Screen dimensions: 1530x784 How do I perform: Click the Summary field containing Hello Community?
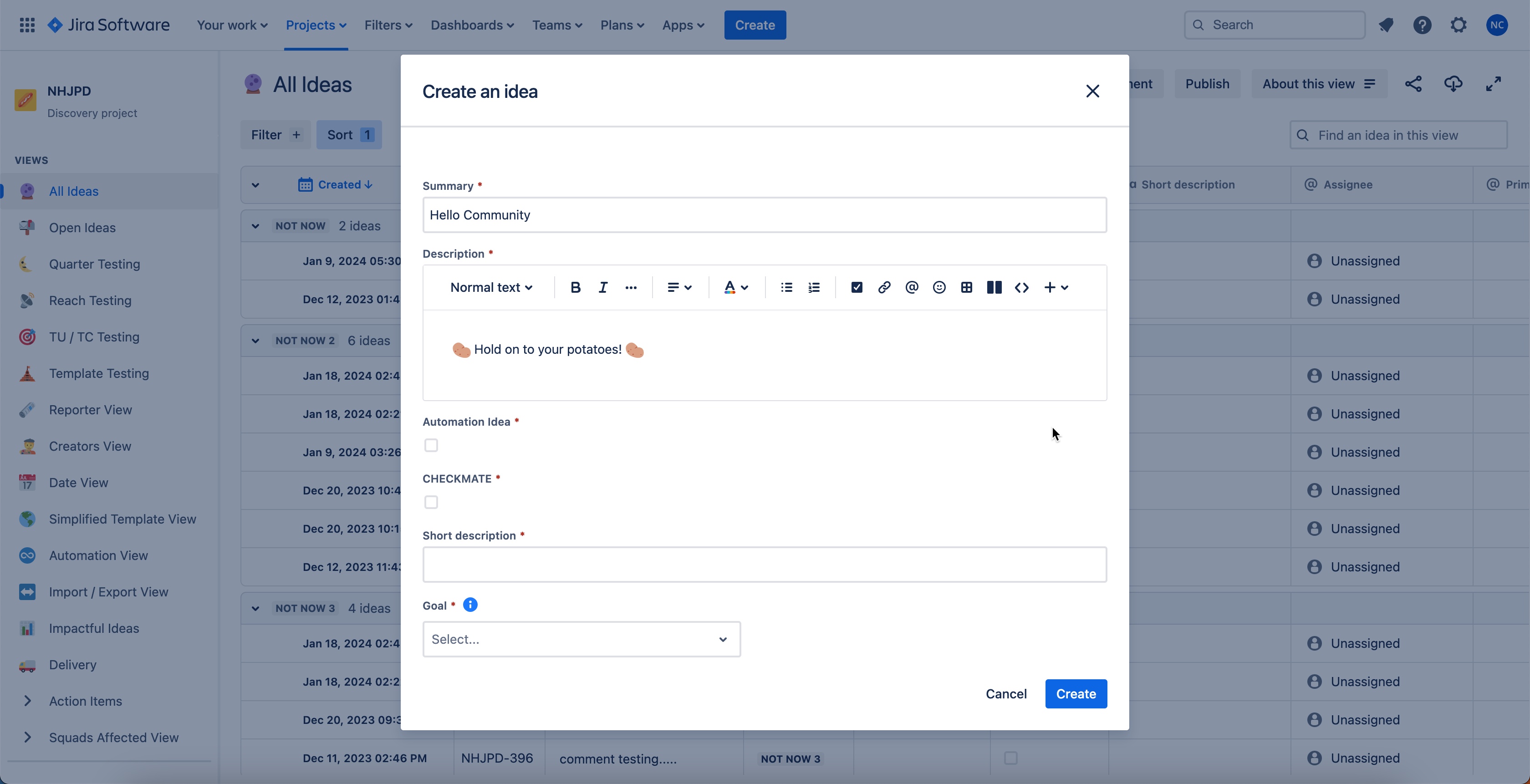pyautogui.click(x=764, y=215)
